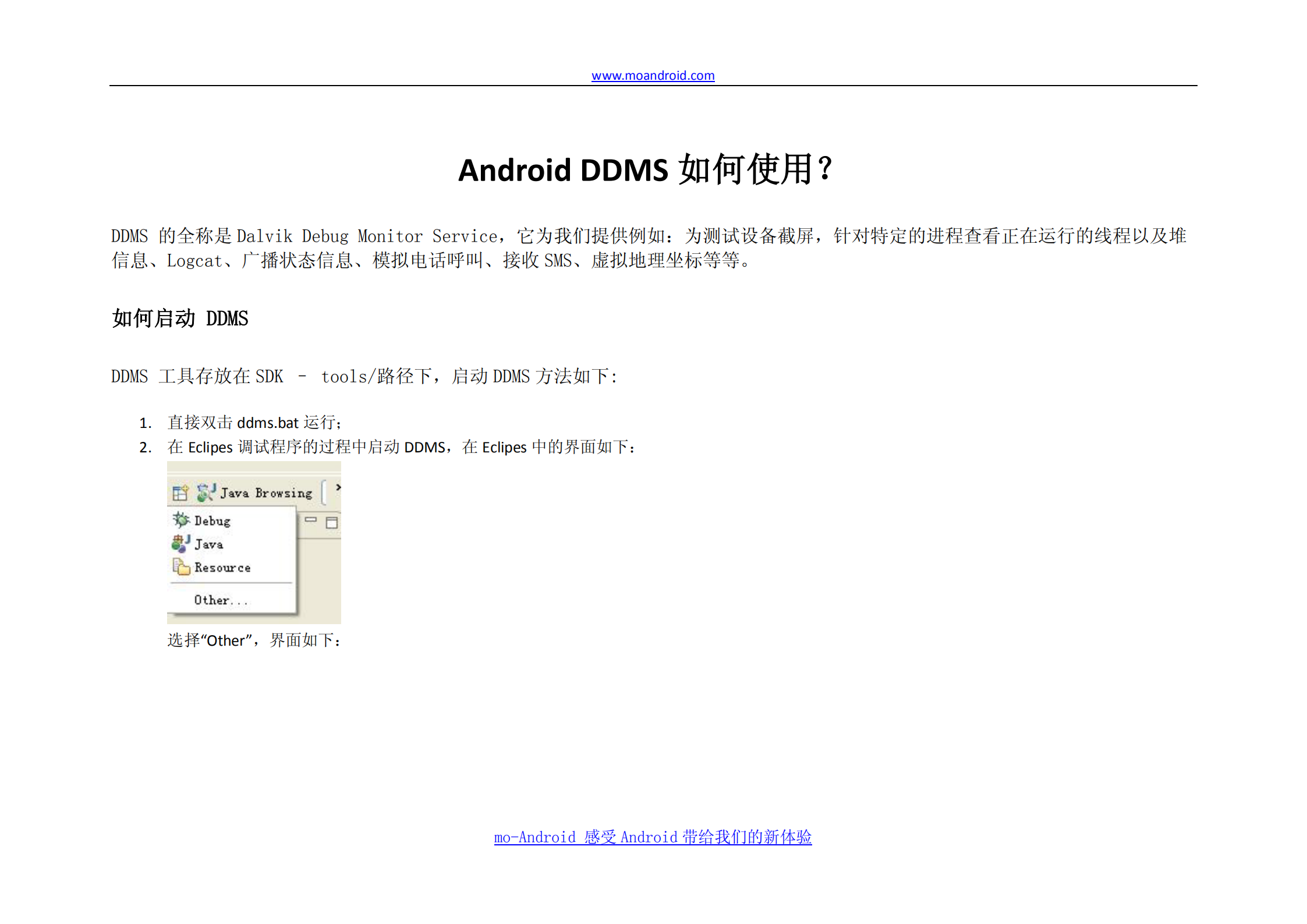The width and height of the screenshot is (1307, 924).
Task: Toggle the Resource perspective on
Action: pyautogui.click(x=222, y=568)
